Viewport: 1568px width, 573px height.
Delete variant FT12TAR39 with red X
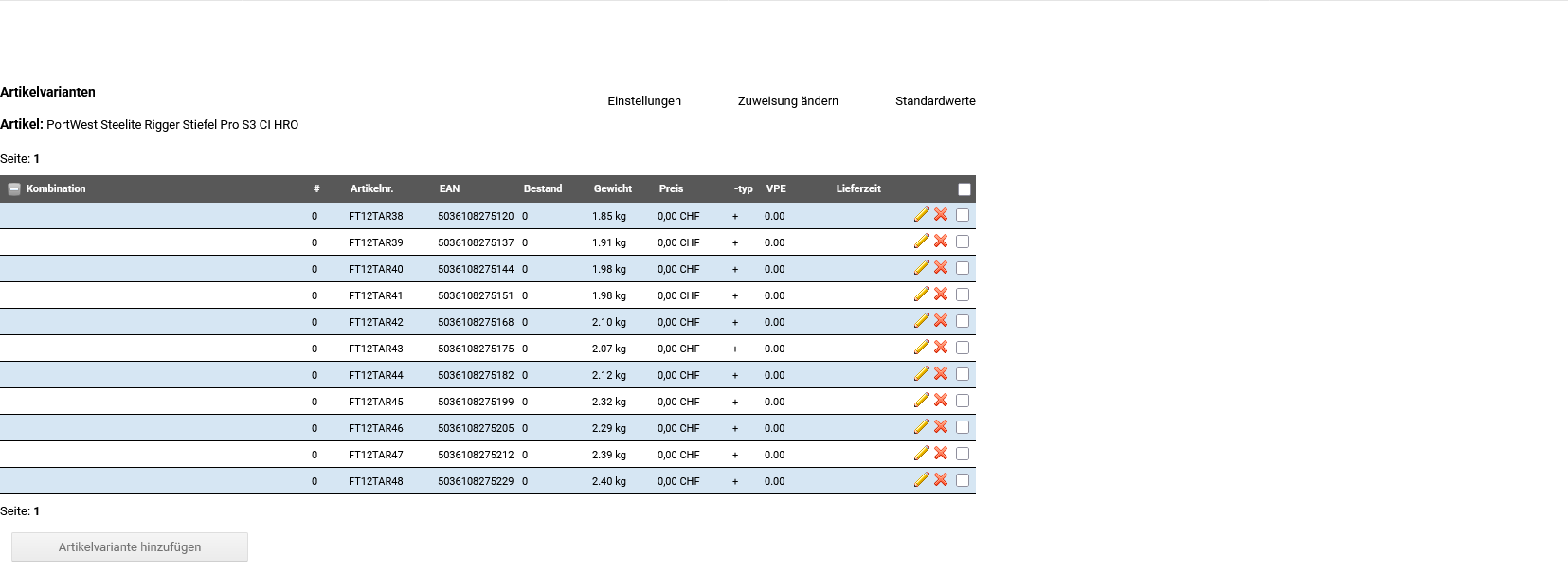coord(941,242)
